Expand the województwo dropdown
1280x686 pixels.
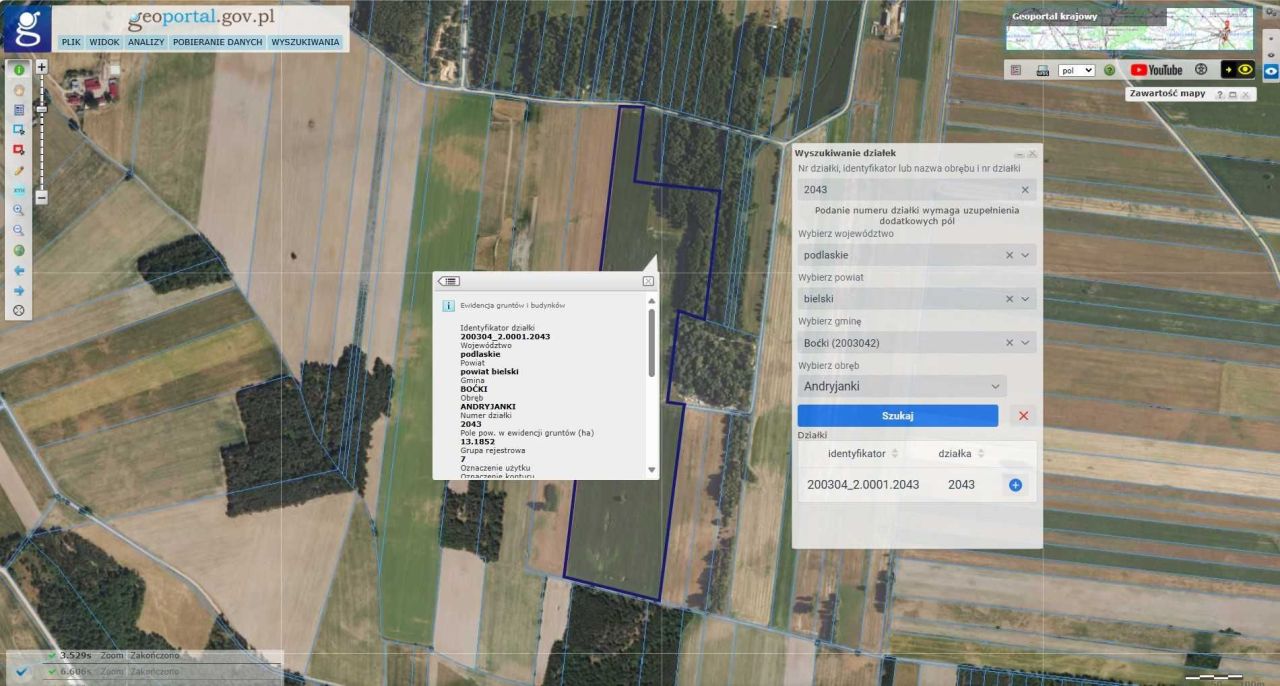1025,255
